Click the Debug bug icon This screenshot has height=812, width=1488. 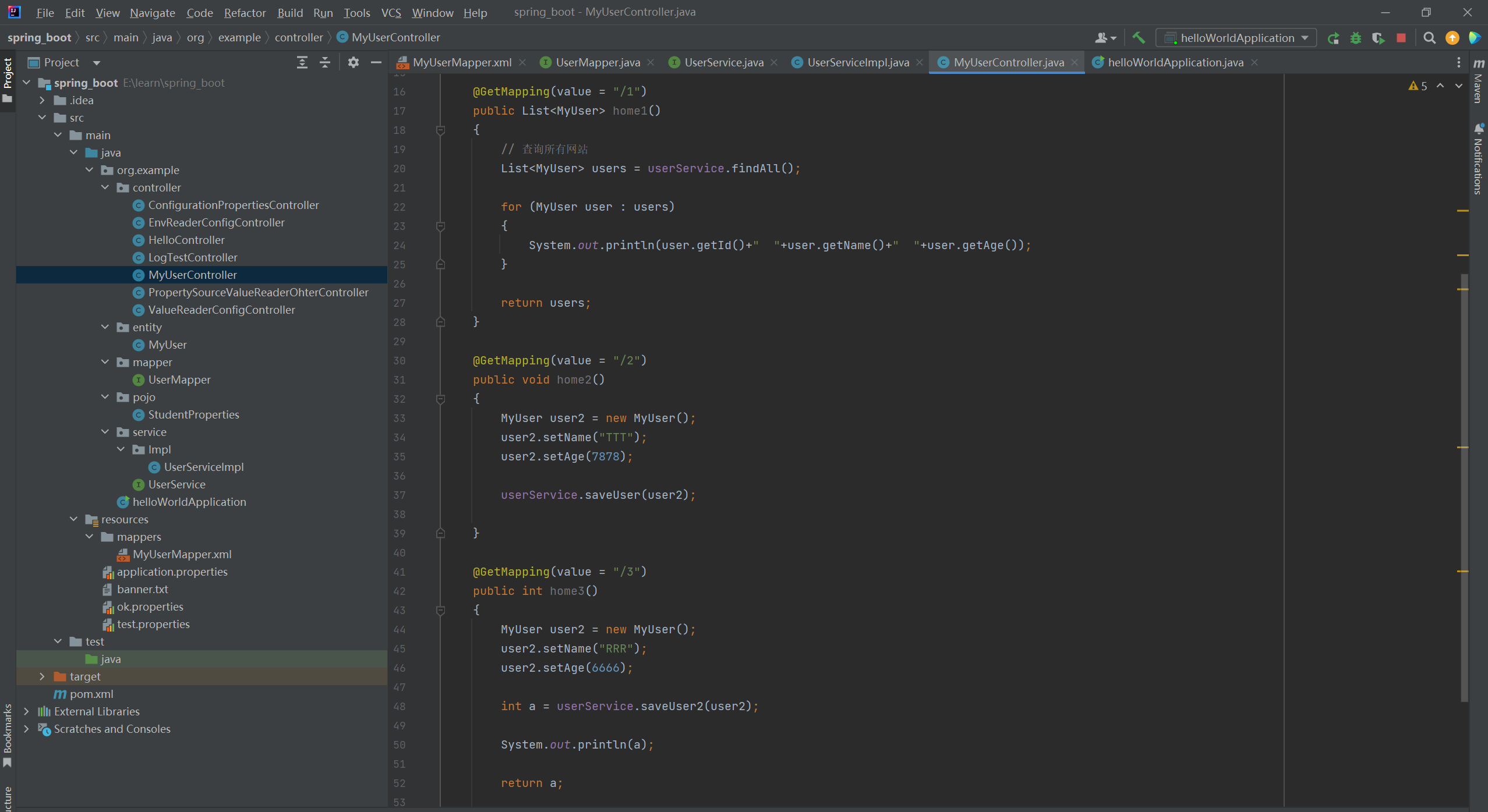(1356, 38)
